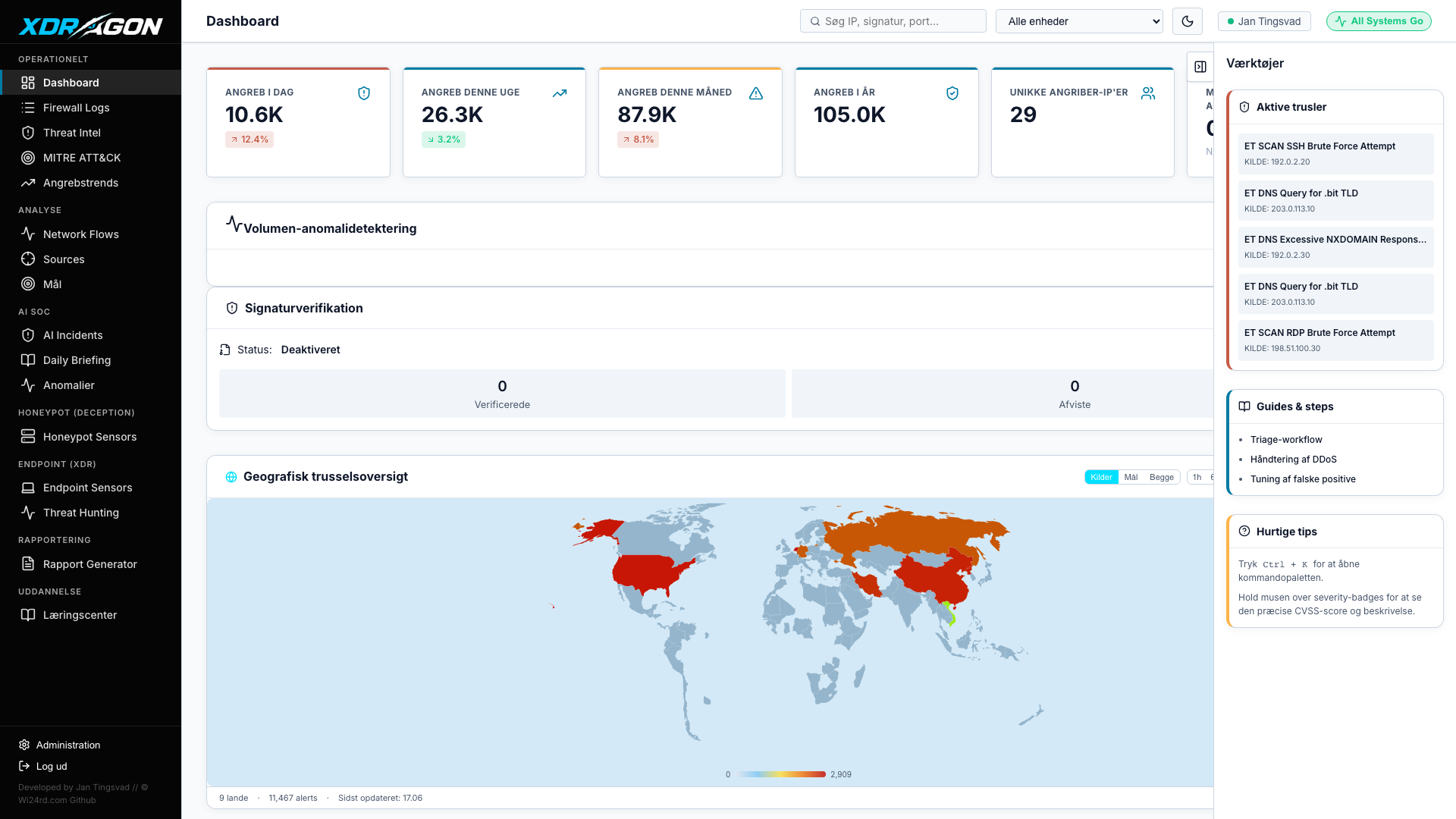Click the Threat Hunting pulse icon
Viewport: 1456px width, 819px height.
pyautogui.click(x=28, y=513)
